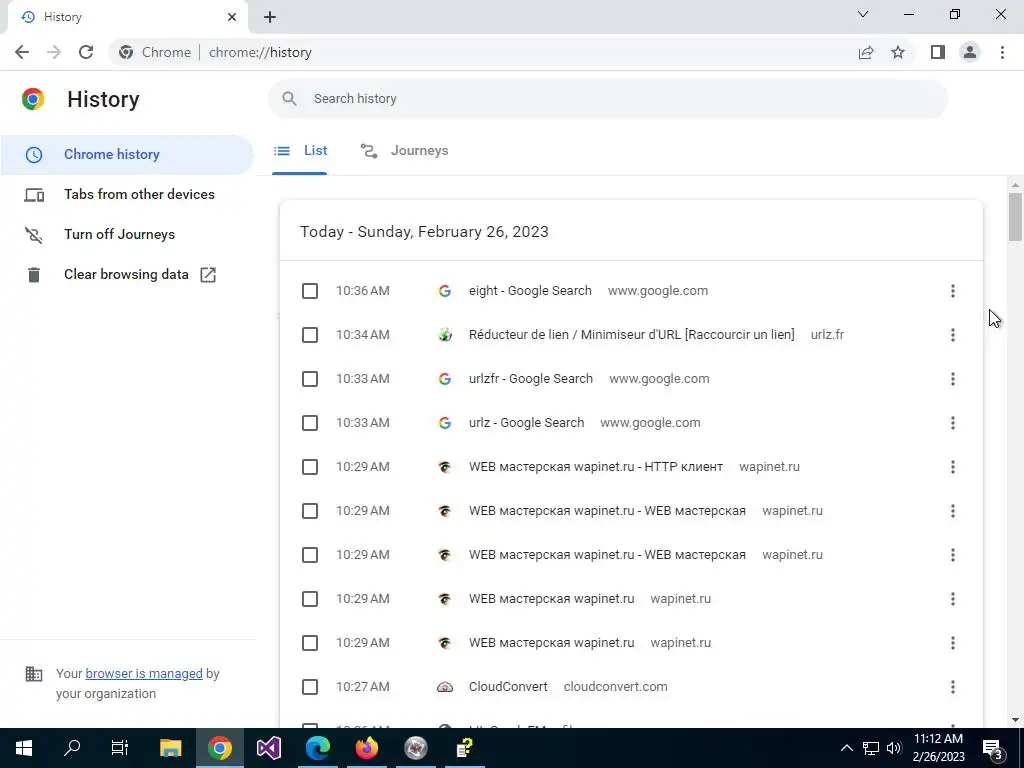
Task: Click the browser is managed link
Action: click(x=144, y=674)
